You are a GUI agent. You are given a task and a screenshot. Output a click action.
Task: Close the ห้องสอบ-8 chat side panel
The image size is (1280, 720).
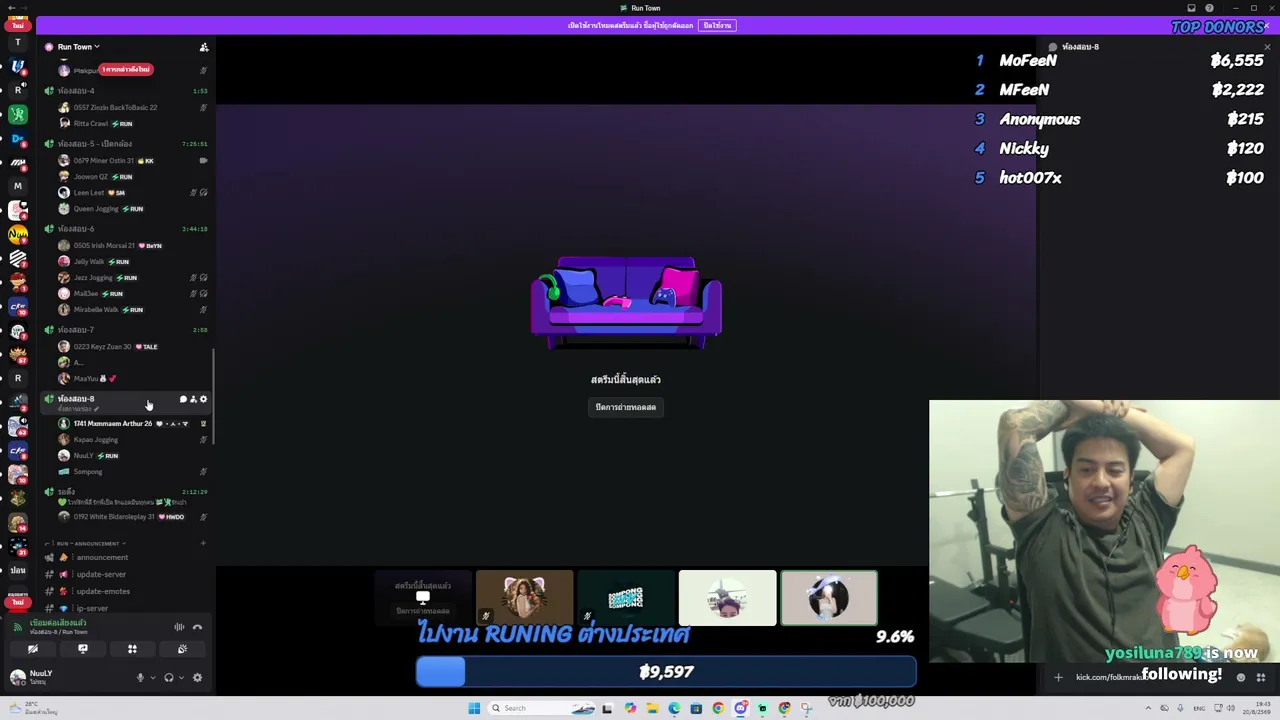[1267, 47]
